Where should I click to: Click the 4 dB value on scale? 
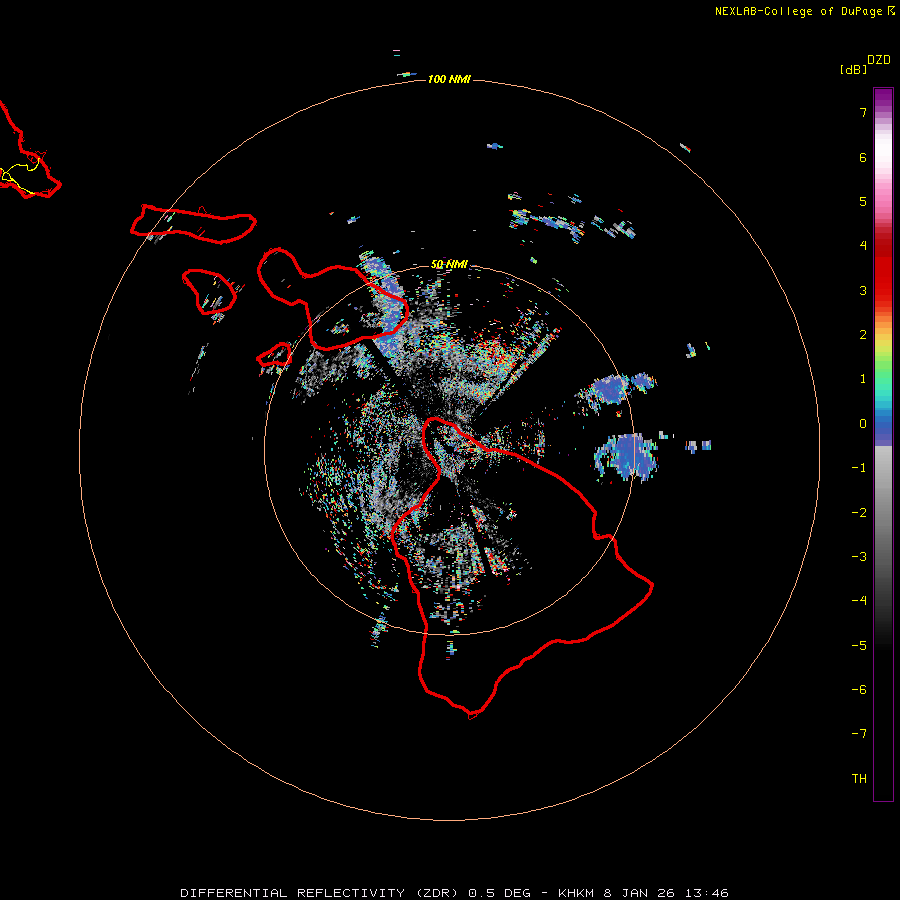pyautogui.click(x=863, y=246)
